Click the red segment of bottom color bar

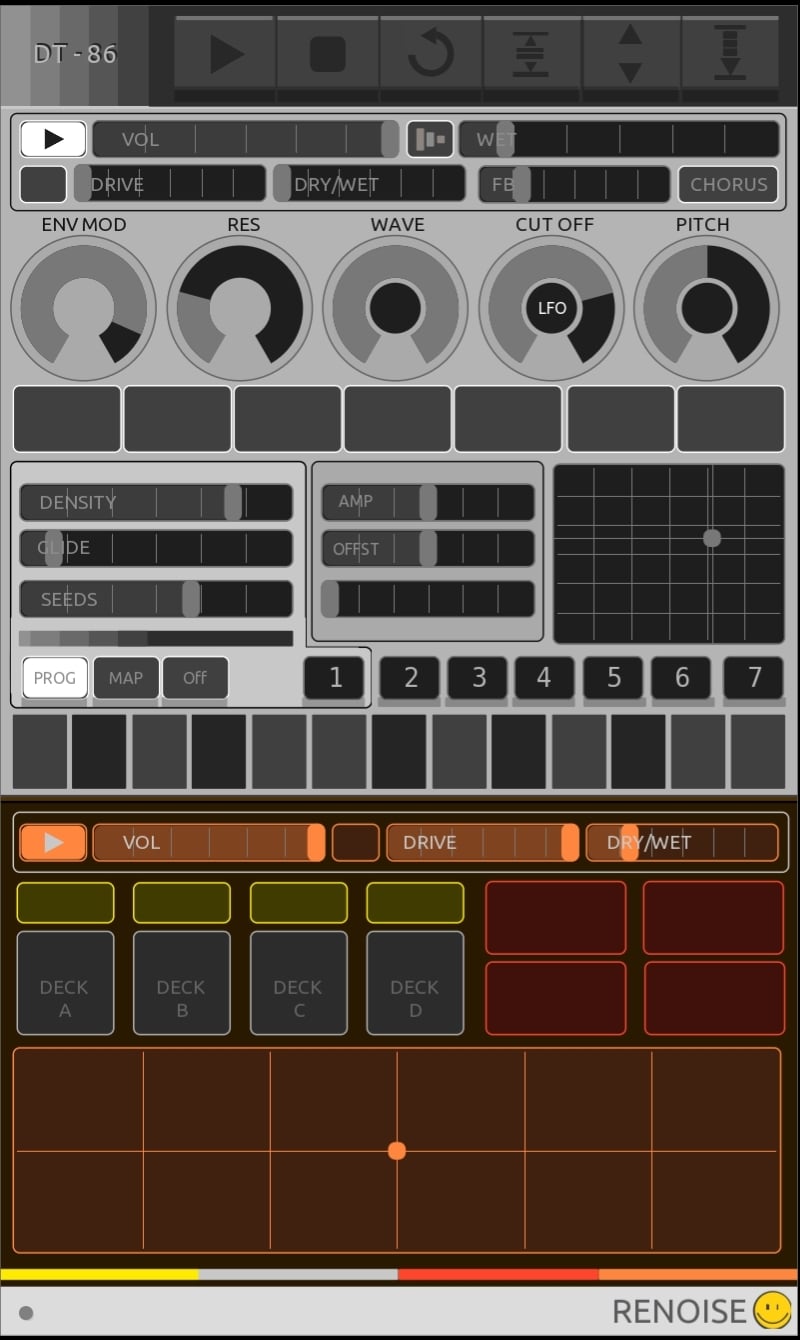(498, 1275)
